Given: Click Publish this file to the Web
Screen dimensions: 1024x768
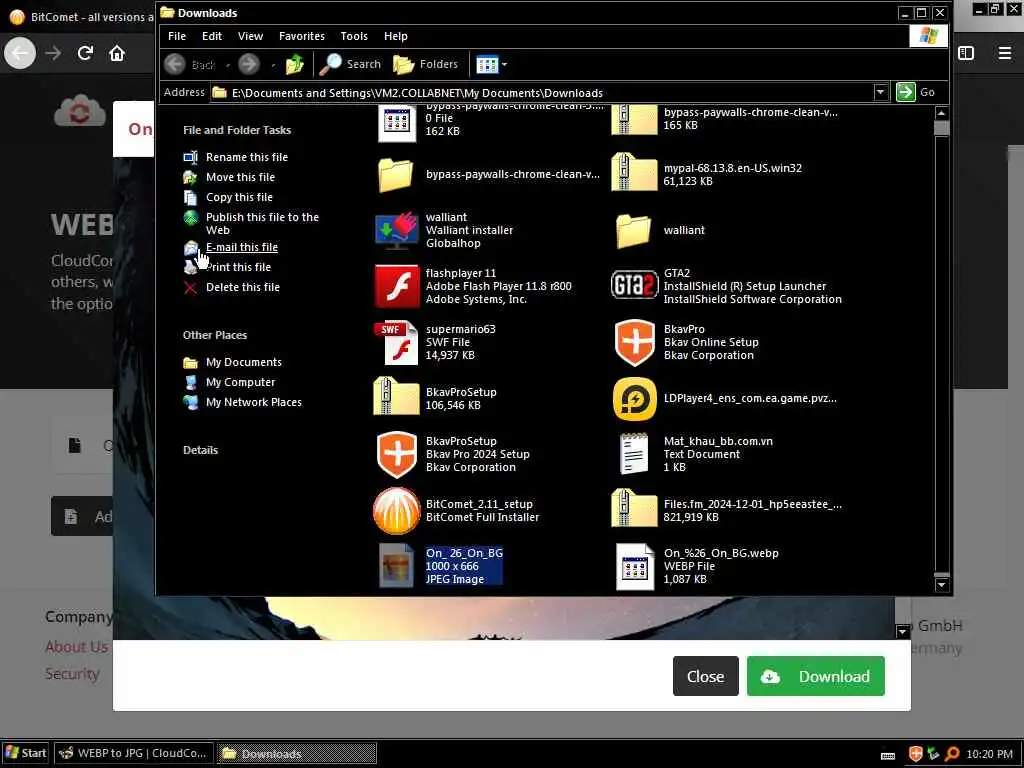Looking at the screenshot, I should point(262,223).
